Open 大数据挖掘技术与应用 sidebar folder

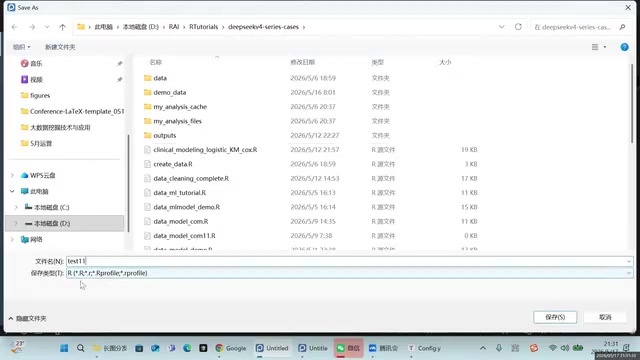coord(60,127)
